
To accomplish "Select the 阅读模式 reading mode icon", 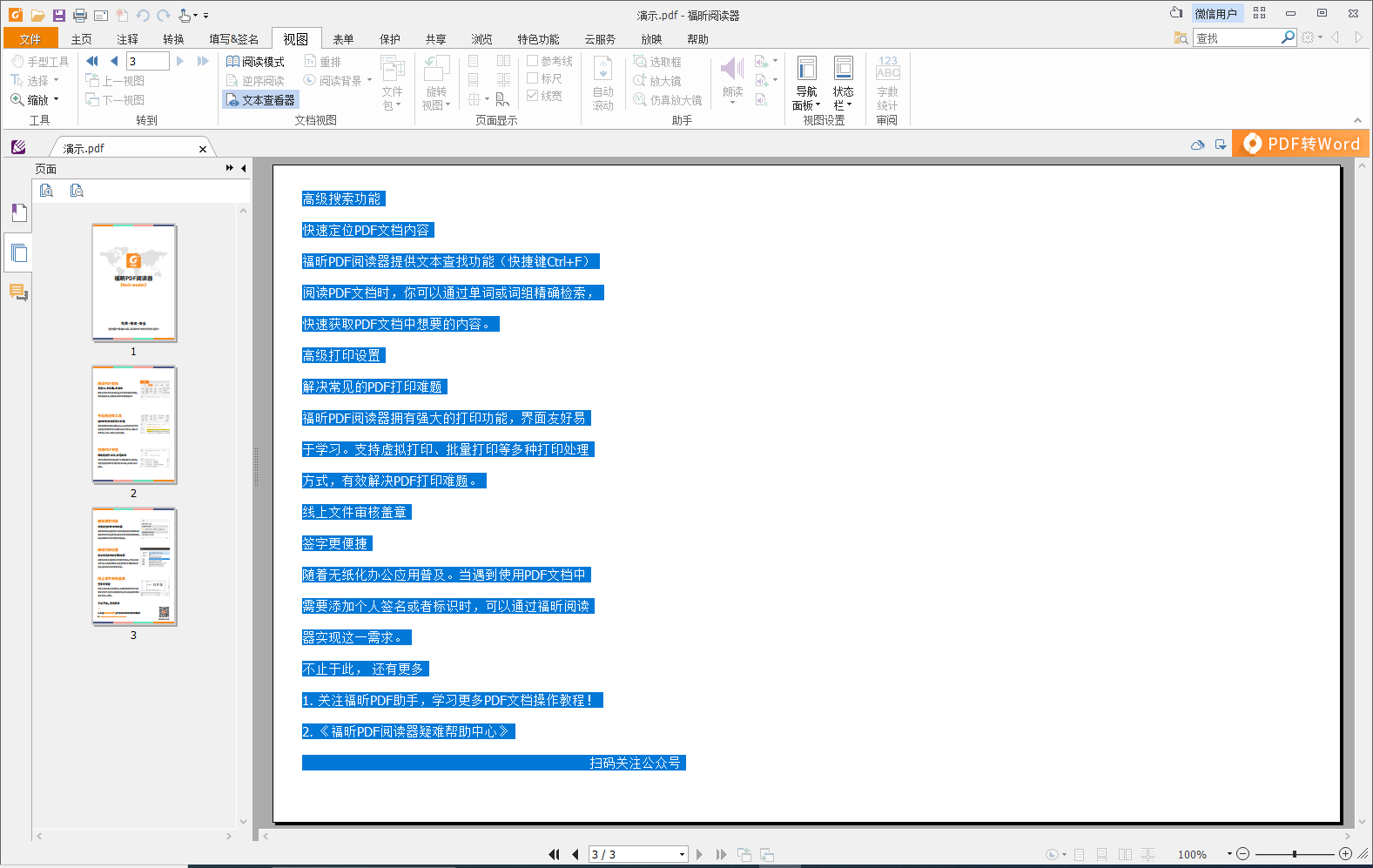I will (232, 62).
